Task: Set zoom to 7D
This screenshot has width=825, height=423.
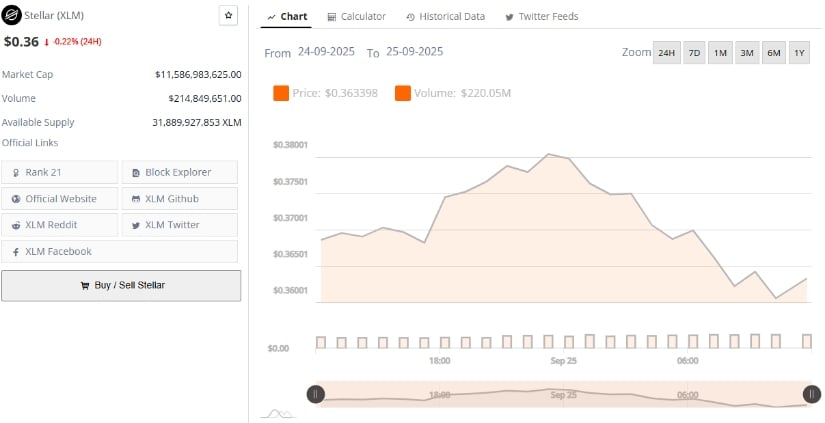Action: (695, 53)
